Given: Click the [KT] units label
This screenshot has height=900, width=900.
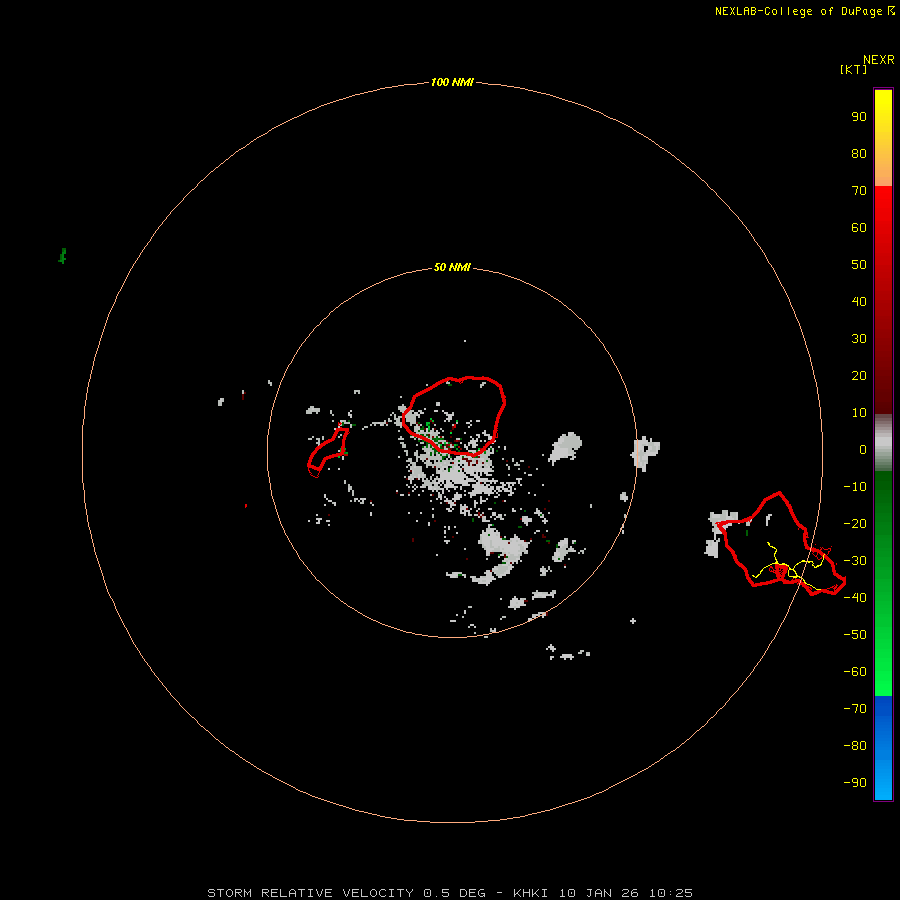Looking at the screenshot, I should coord(853,69).
